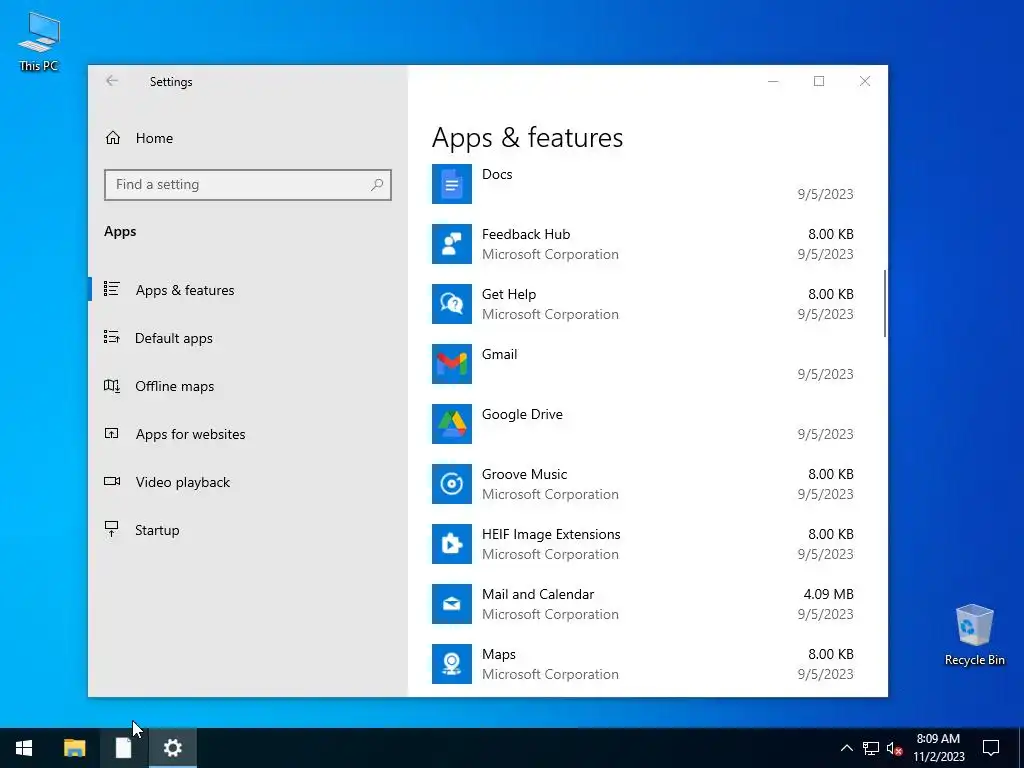Click the Apps section heading
The image size is (1024, 768).
[120, 231]
